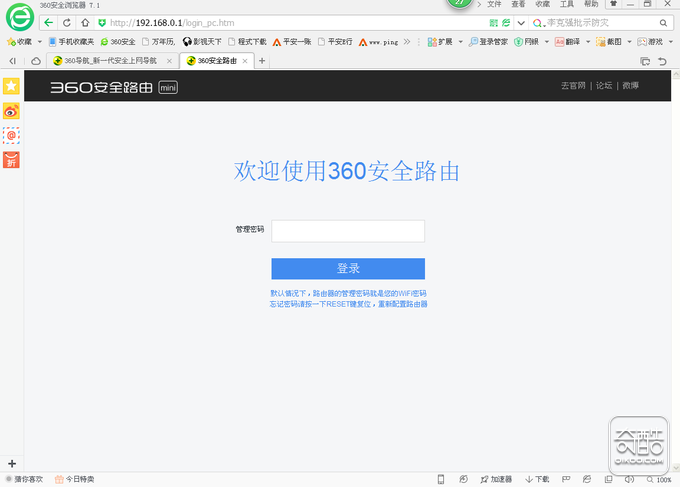Viewport: 680px width, 487px height.
Task: Open the 万年历 bookmark
Action: tap(159, 42)
